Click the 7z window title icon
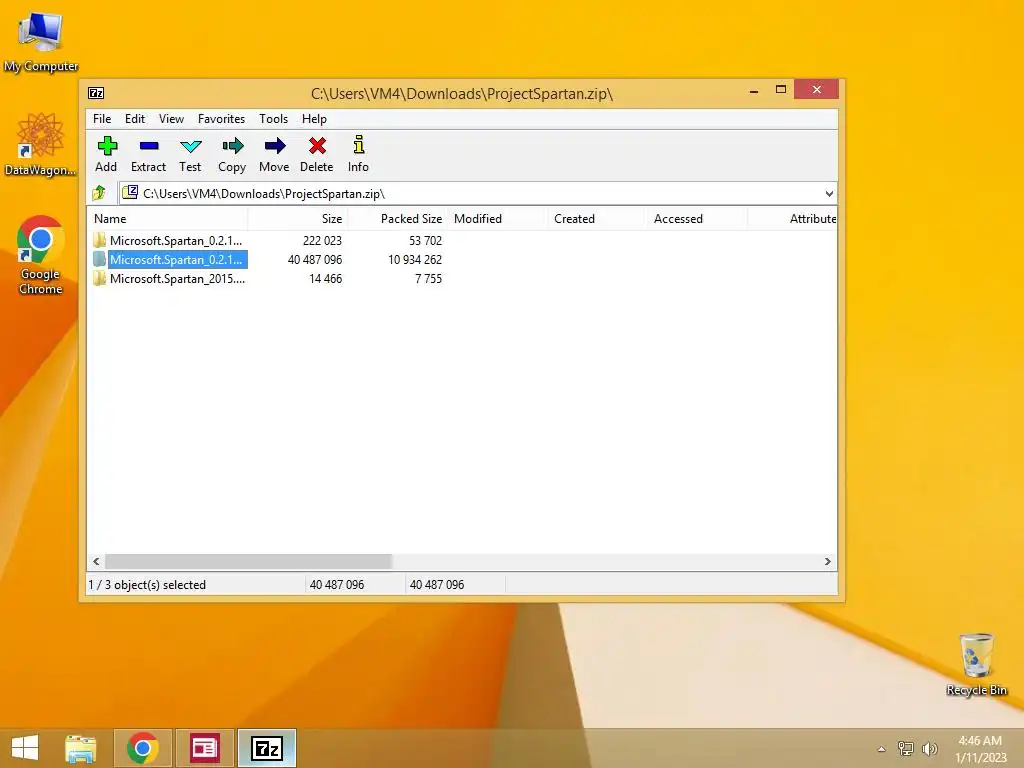The image size is (1024, 768). pos(96,93)
